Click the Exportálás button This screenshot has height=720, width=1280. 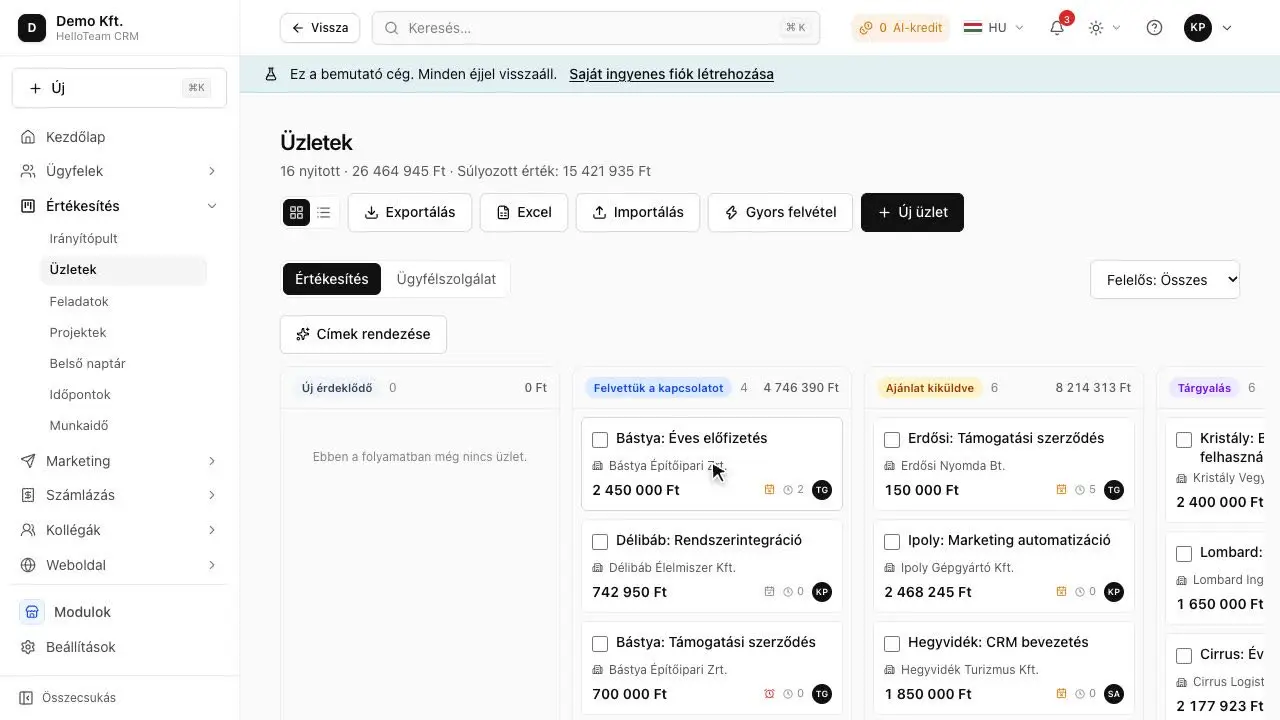[x=410, y=212]
